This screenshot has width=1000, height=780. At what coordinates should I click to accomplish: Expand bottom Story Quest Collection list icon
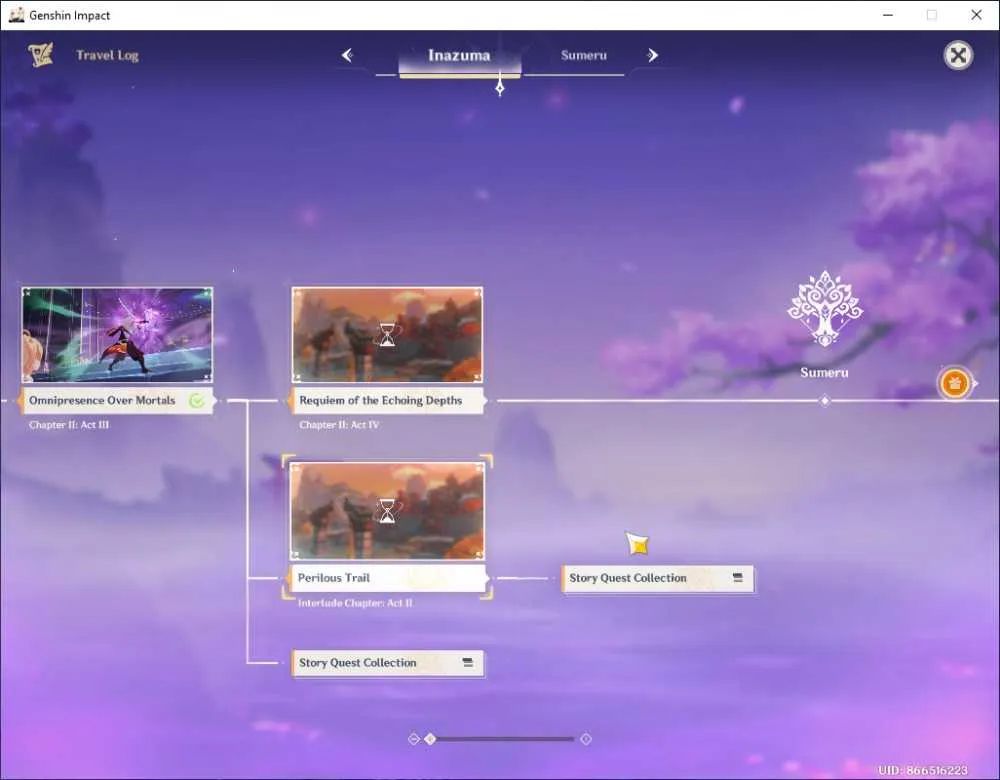pos(468,663)
